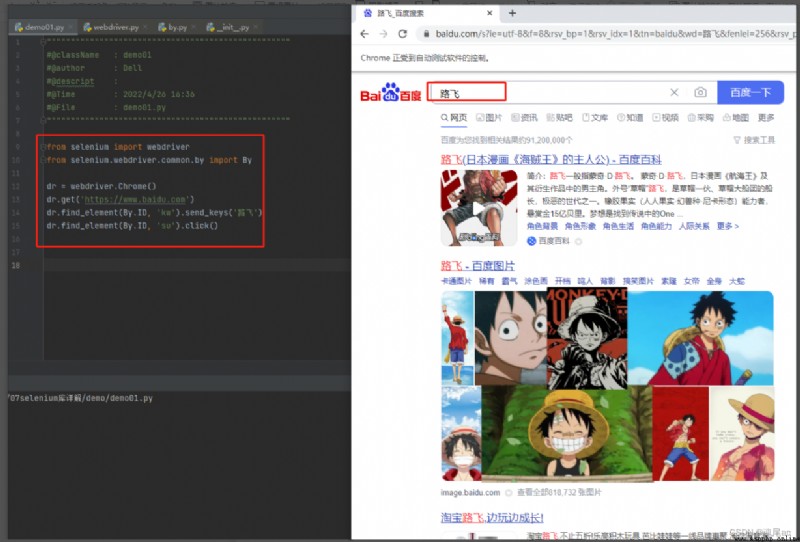Open 搜索工具 filter options
This screenshot has width=800, height=542.
(x=754, y=140)
